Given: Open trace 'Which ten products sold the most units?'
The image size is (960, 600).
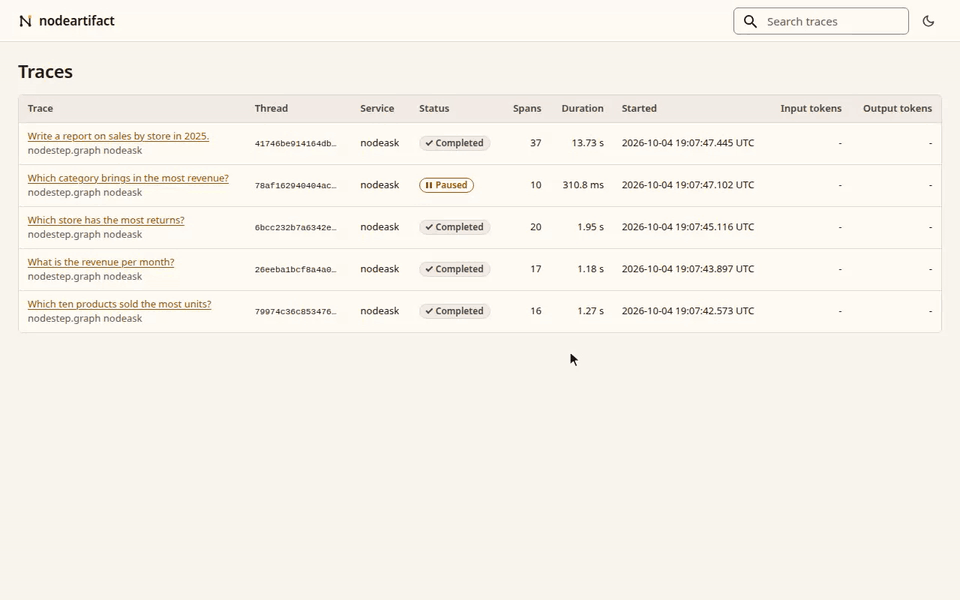Looking at the screenshot, I should (119, 304).
